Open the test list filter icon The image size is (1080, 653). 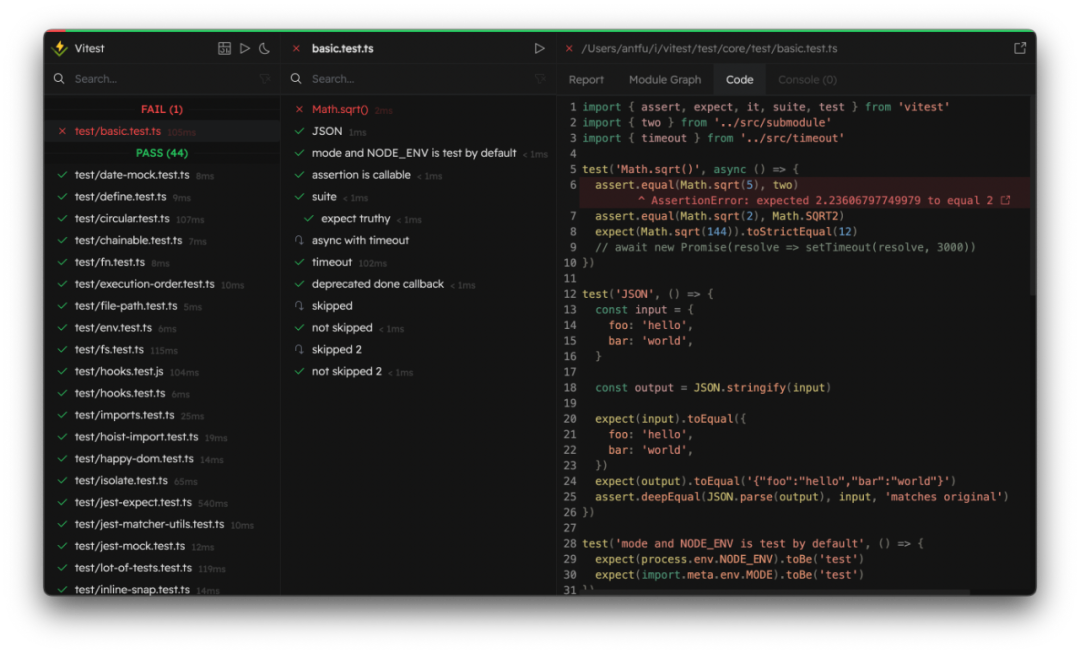(x=540, y=79)
